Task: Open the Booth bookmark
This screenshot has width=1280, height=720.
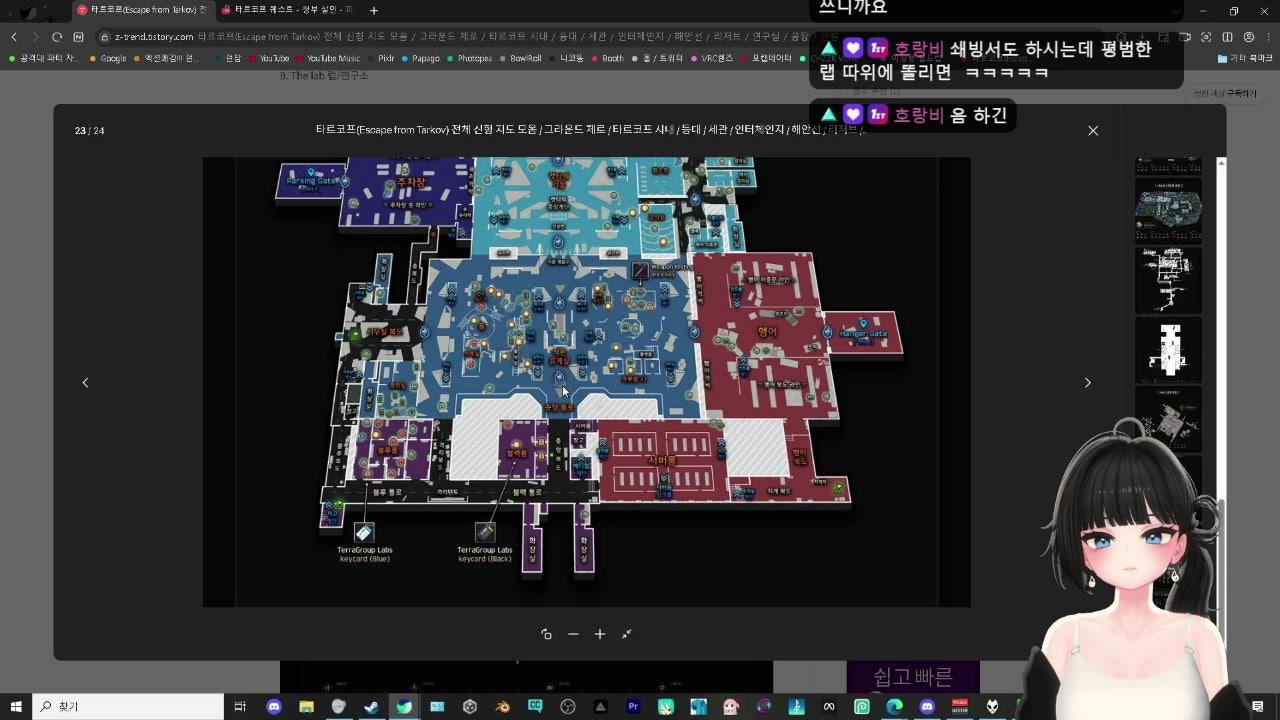Action: (x=607, y=59)
